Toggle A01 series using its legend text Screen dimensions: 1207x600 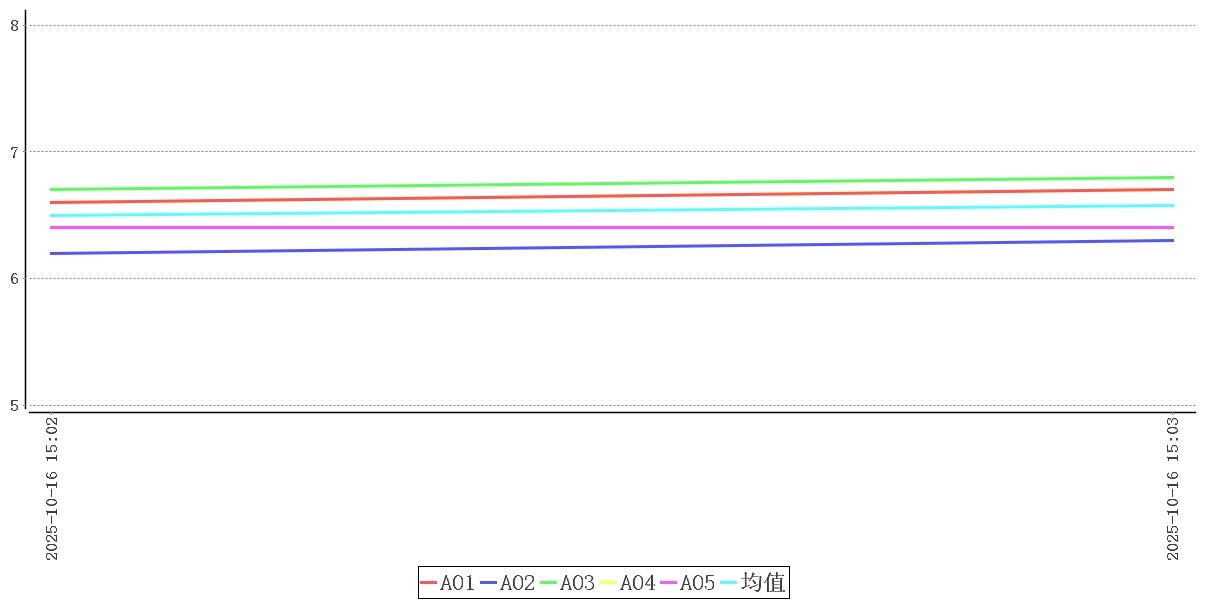pyautogui.click(x=458, y=583)
